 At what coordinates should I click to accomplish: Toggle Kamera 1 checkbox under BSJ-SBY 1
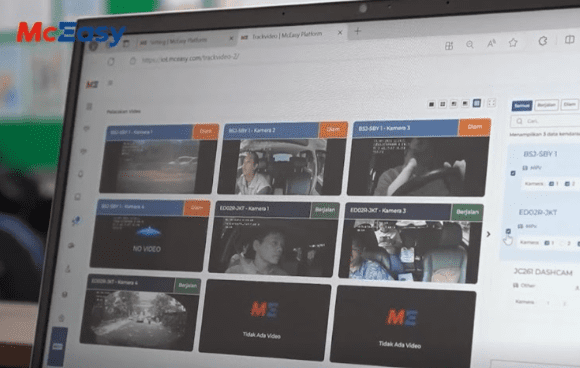552,183
